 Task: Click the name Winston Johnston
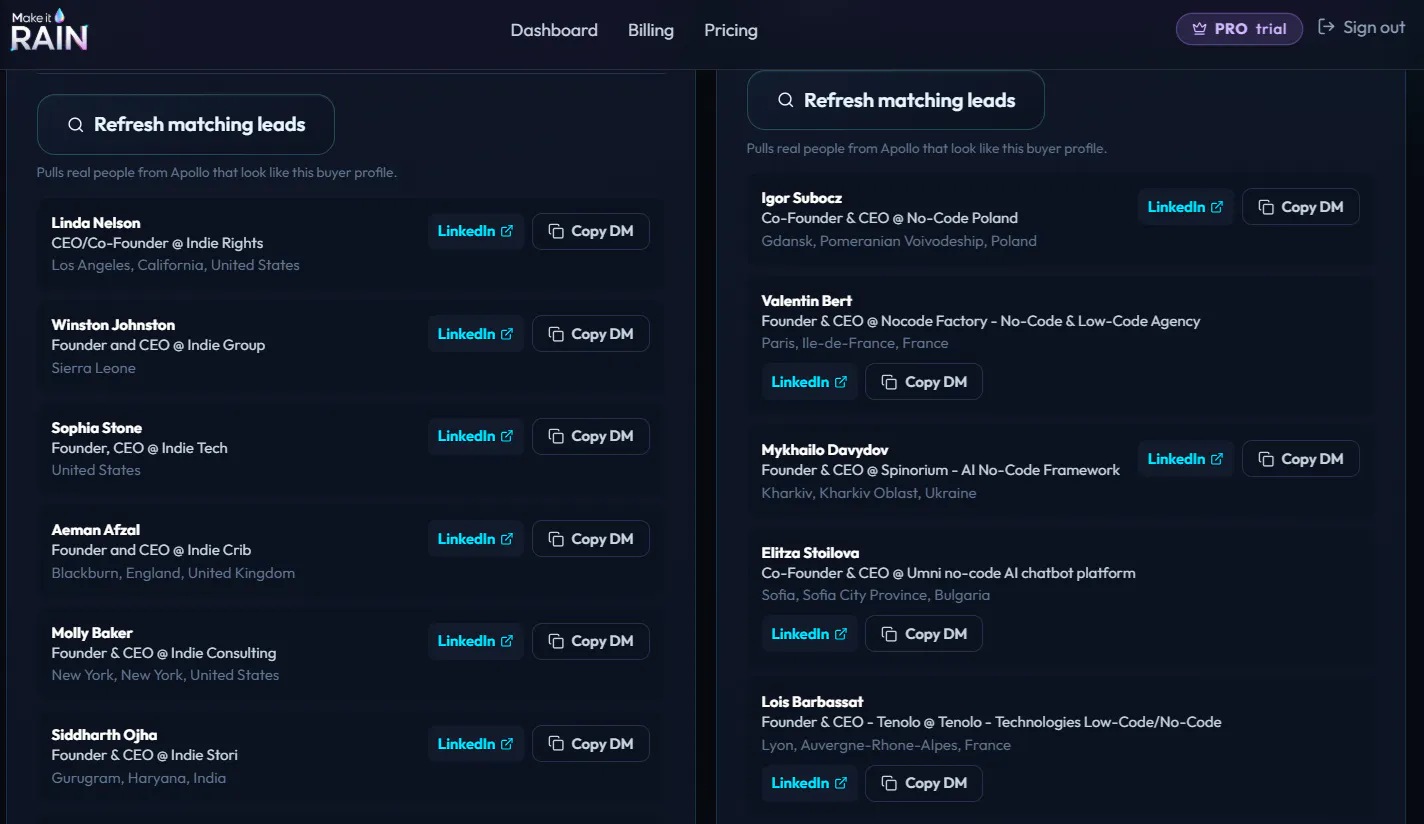tap(113, 325)
